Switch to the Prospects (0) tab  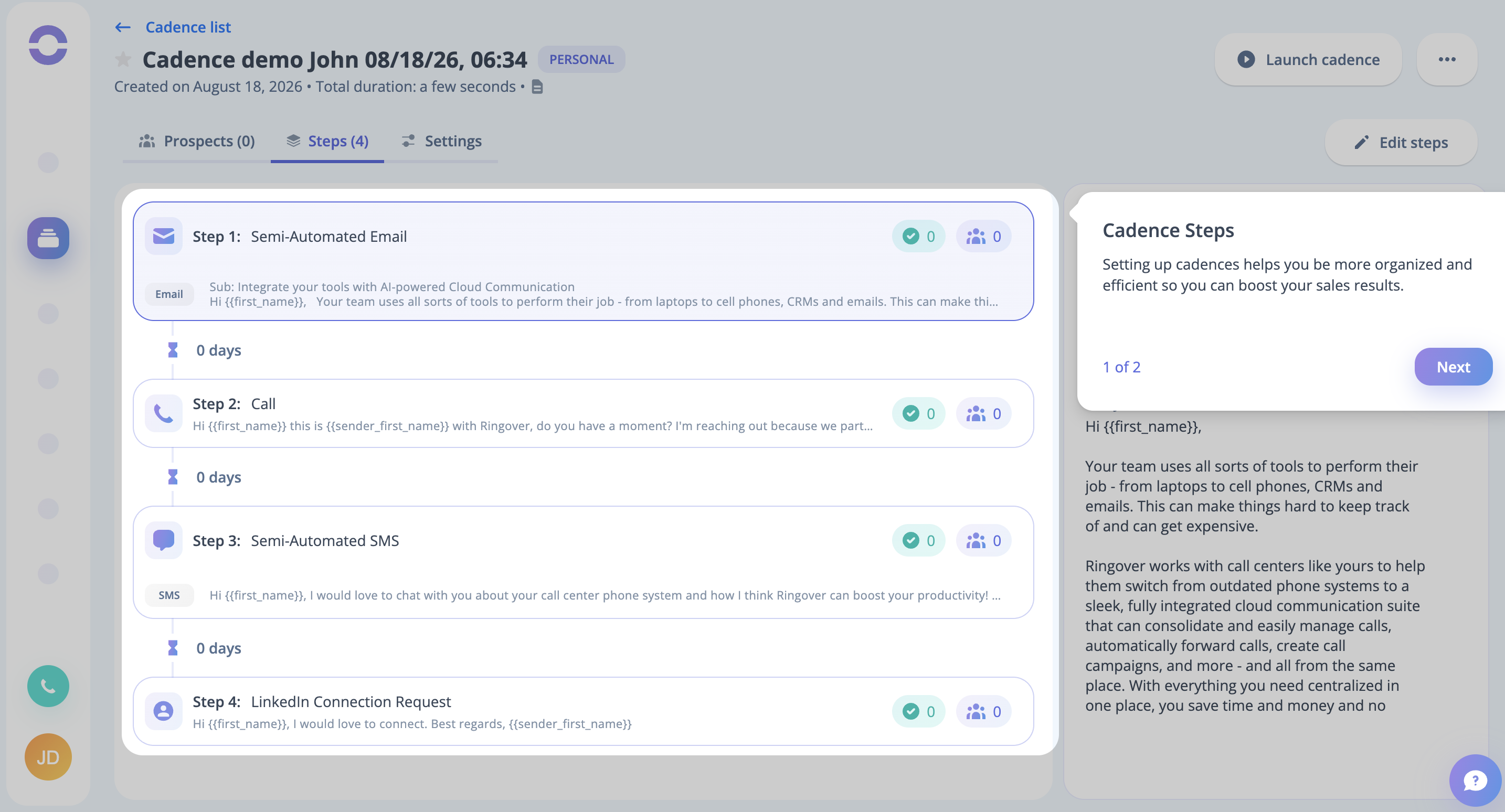(196, 142)
